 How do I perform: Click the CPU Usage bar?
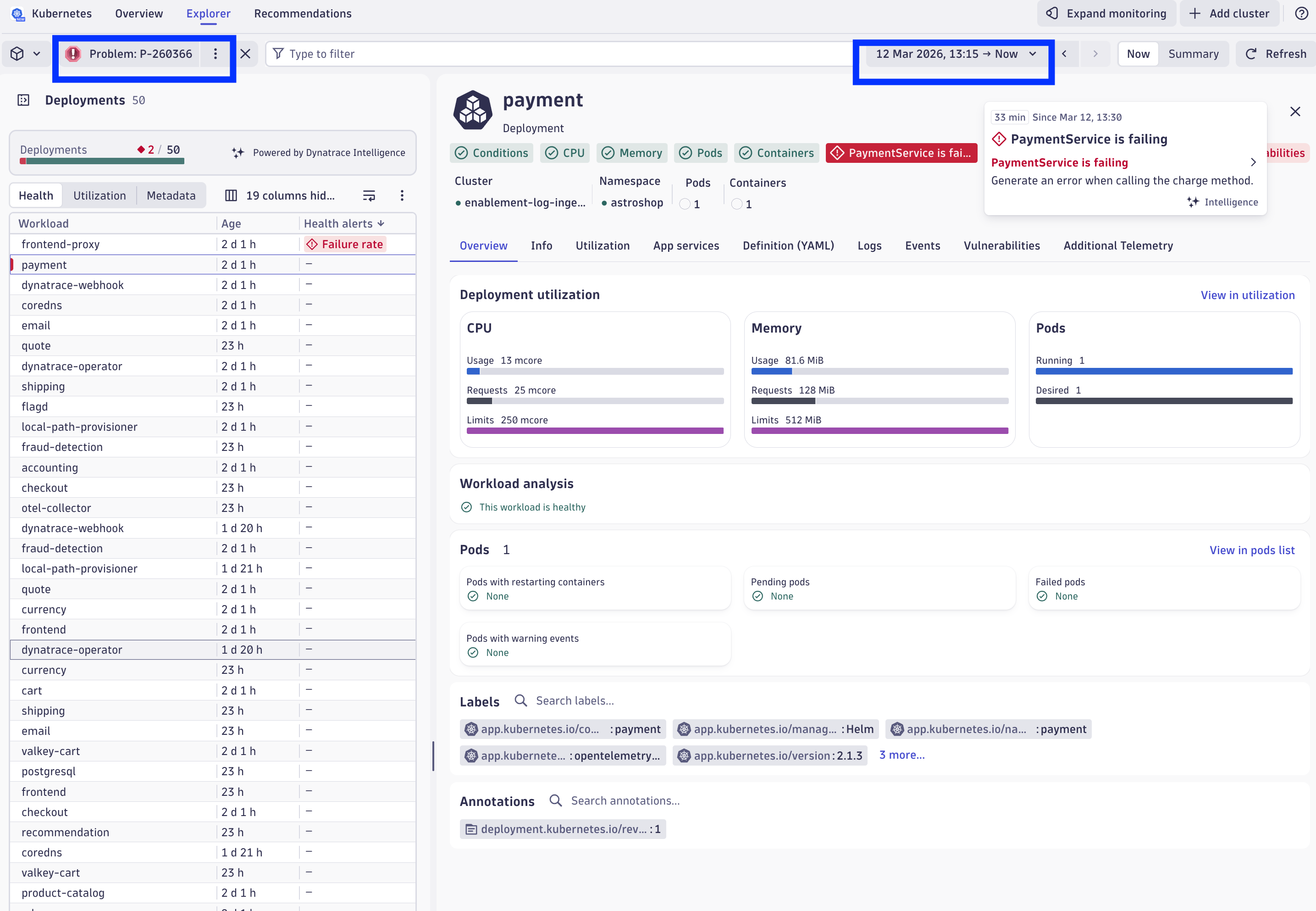(595, 372)
